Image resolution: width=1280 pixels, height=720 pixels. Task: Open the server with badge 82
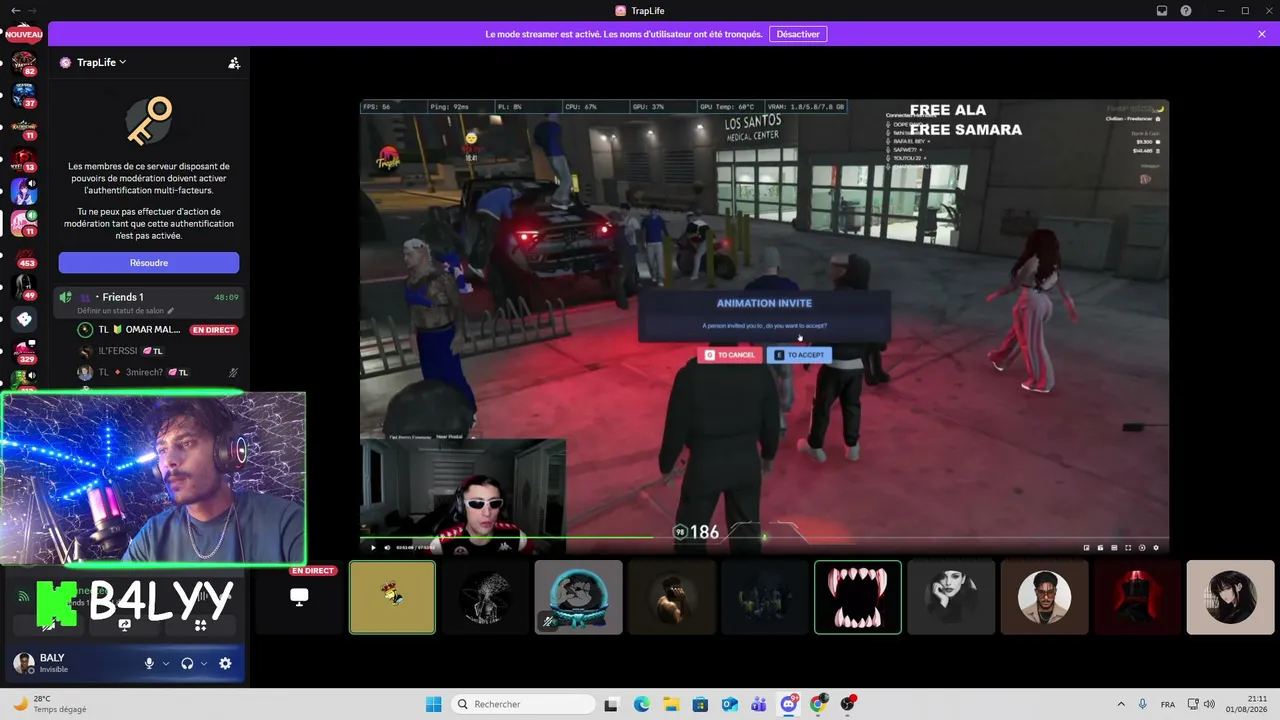click(24, 65)
